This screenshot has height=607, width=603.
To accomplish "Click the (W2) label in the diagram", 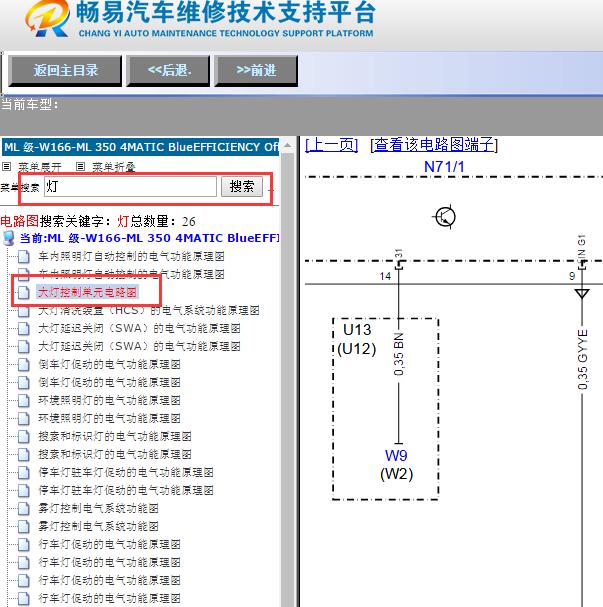I will 397,474.
